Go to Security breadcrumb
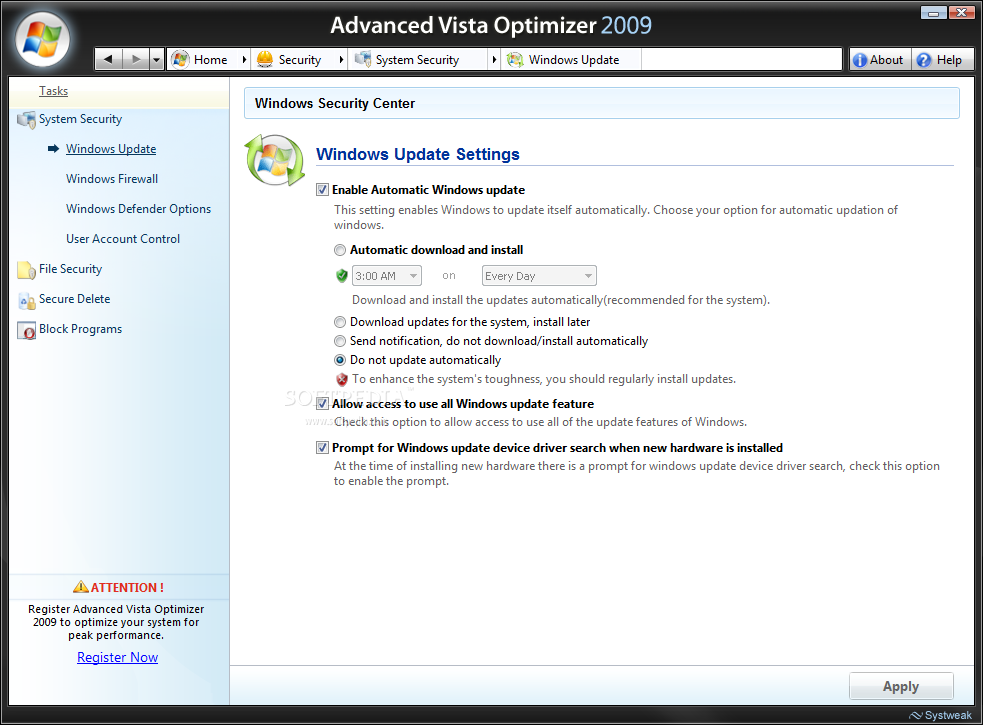Image resolution: width=983 pixels, height=725 pixels. click(300, 60)
